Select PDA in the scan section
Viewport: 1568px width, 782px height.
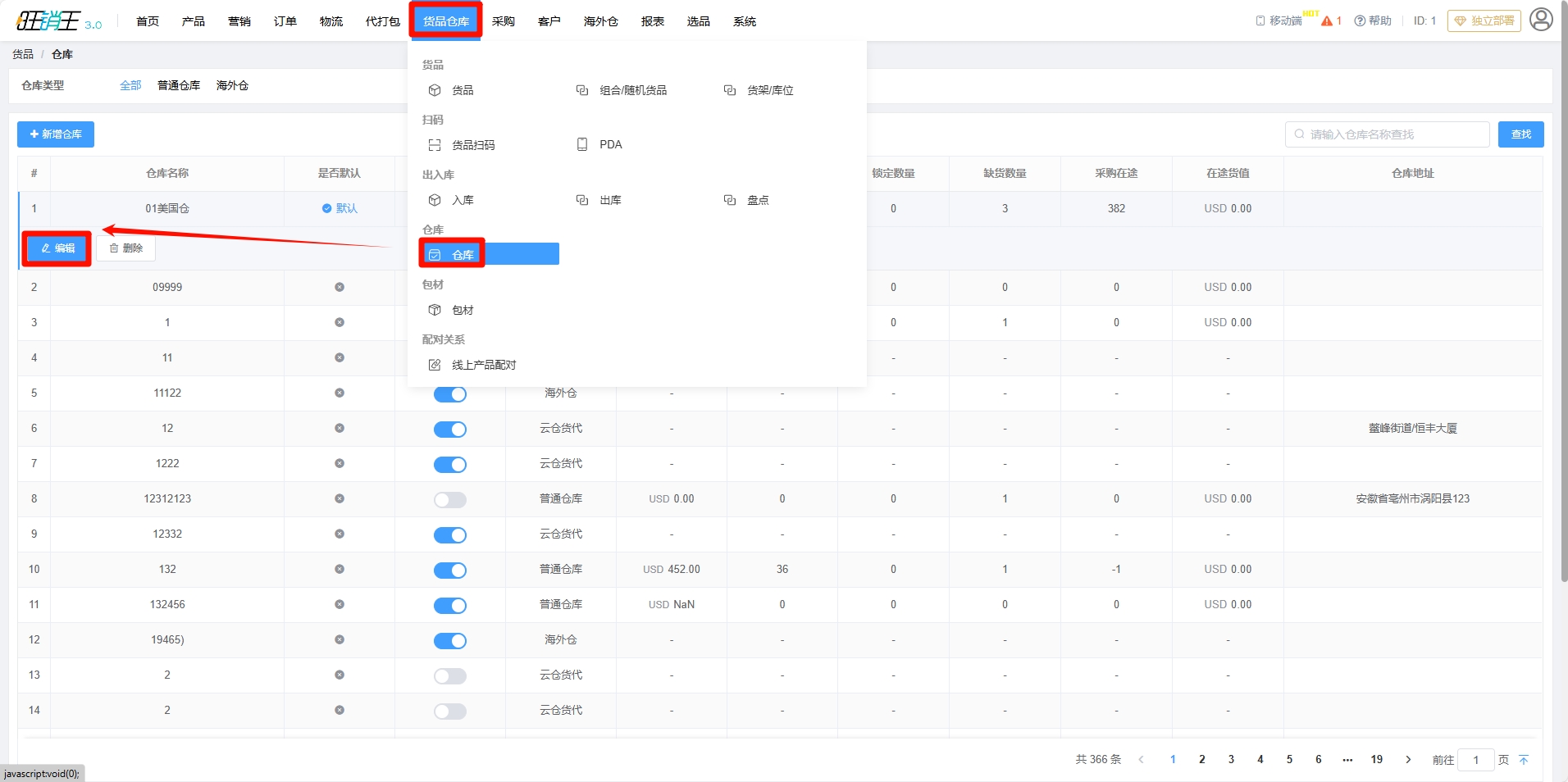pos(609,145)
